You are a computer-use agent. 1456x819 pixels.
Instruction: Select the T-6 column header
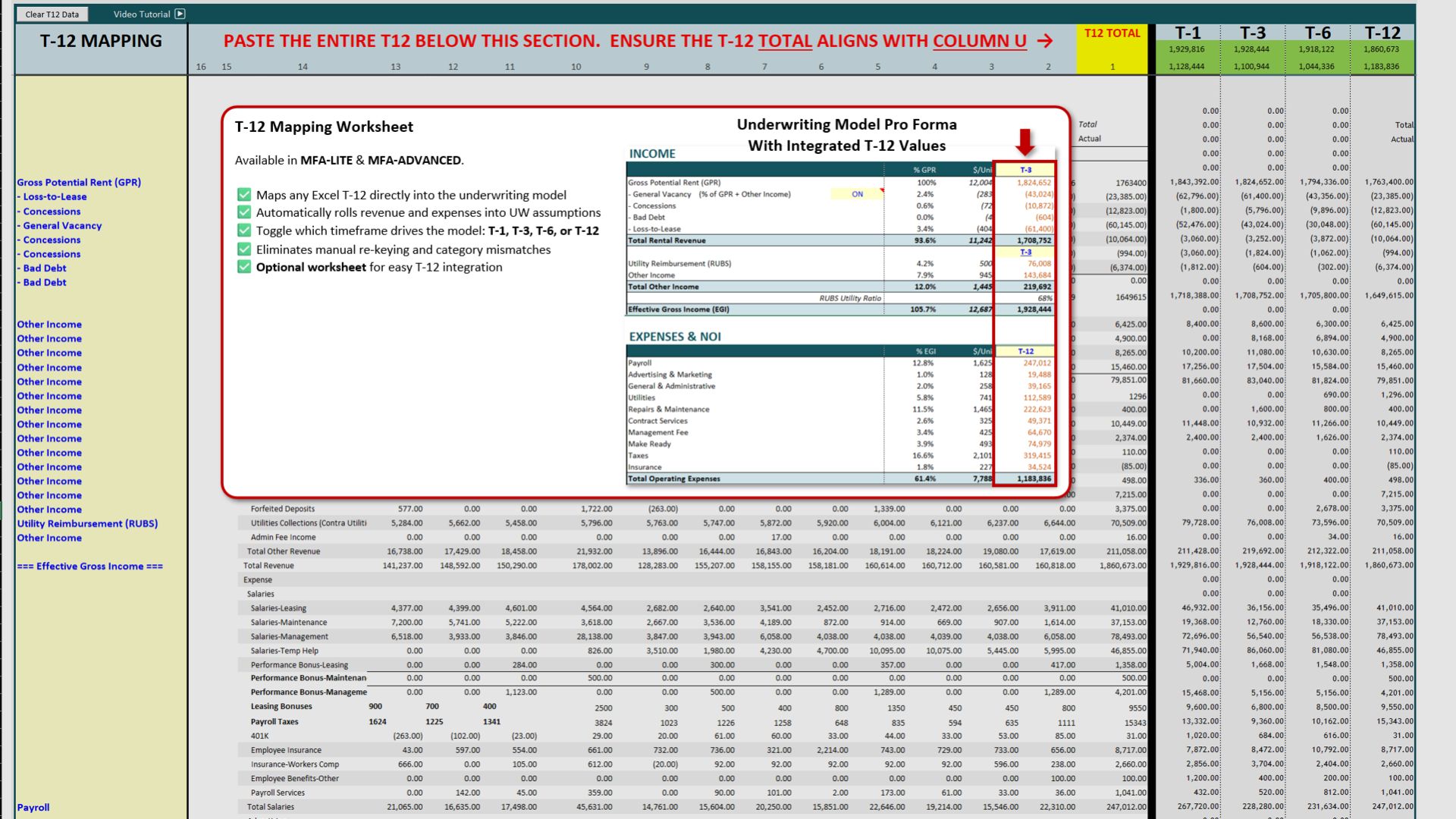tap(1317, 33)
